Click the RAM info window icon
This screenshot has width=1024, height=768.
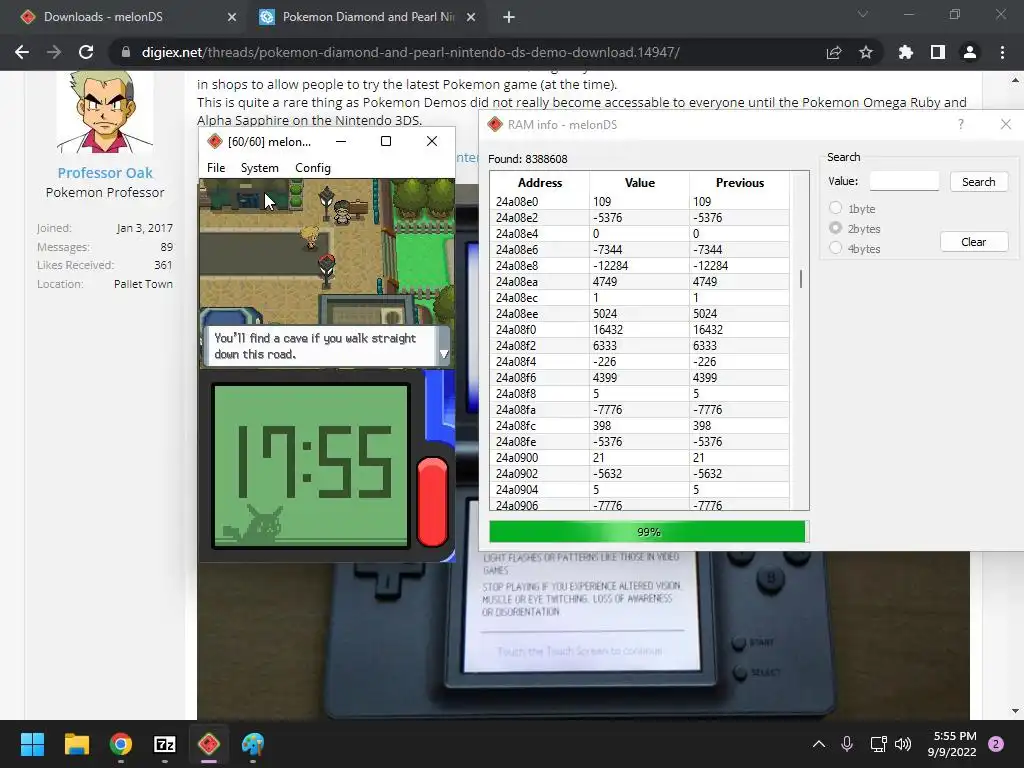[x=495, y=124]
